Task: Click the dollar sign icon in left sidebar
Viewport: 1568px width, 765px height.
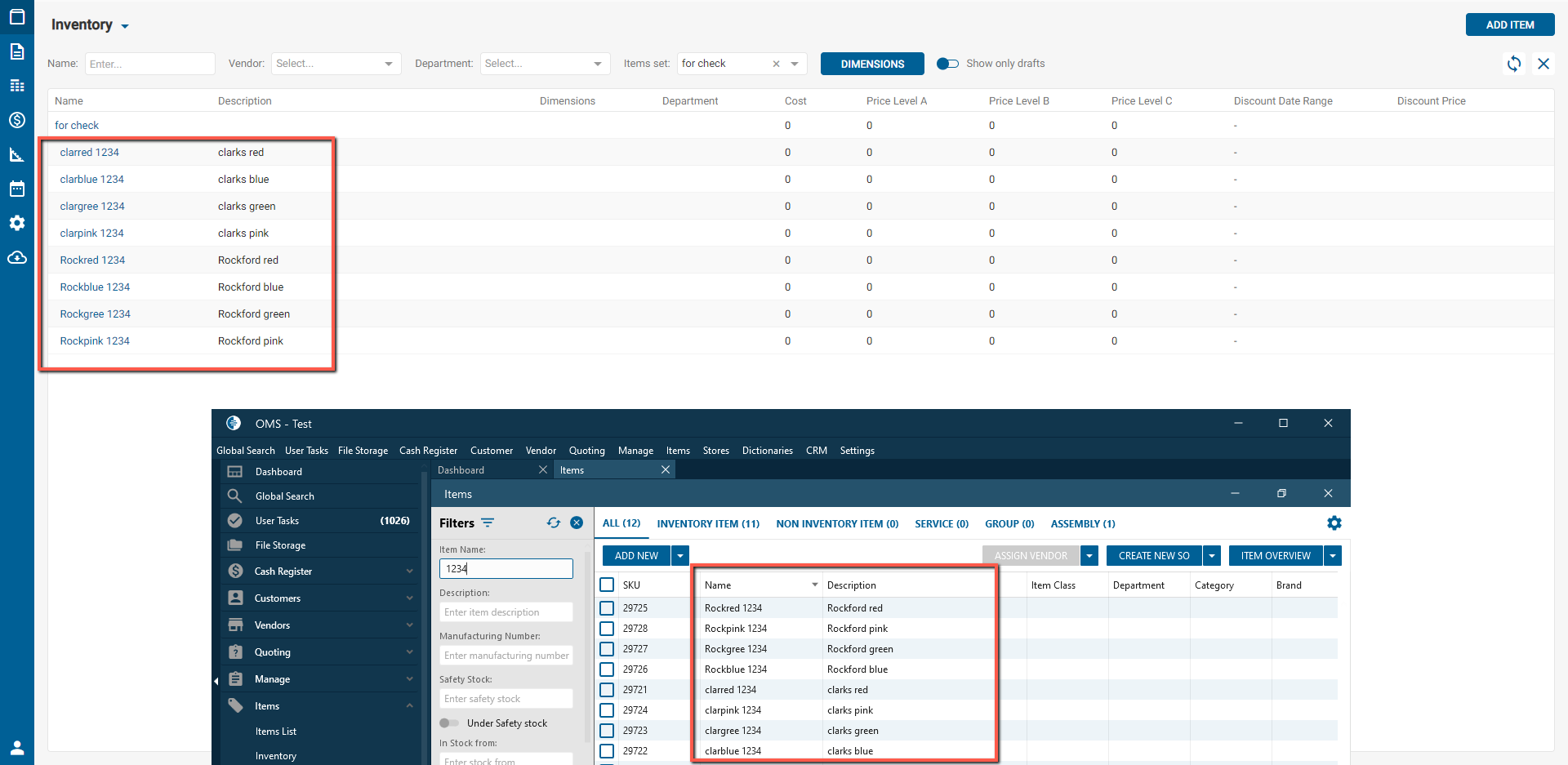Action: (x=17, y=120)
